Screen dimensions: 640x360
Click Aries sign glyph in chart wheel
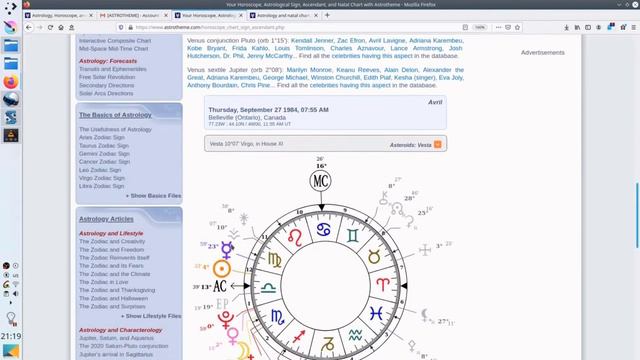point(383,284)
